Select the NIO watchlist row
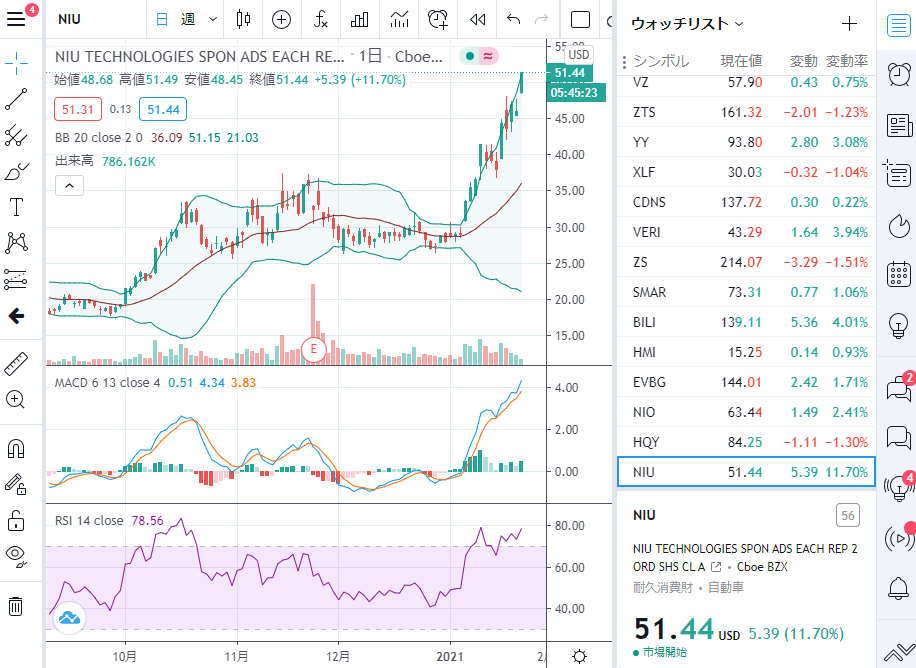This screenshot has height=668, width=916. coord(746,412)
